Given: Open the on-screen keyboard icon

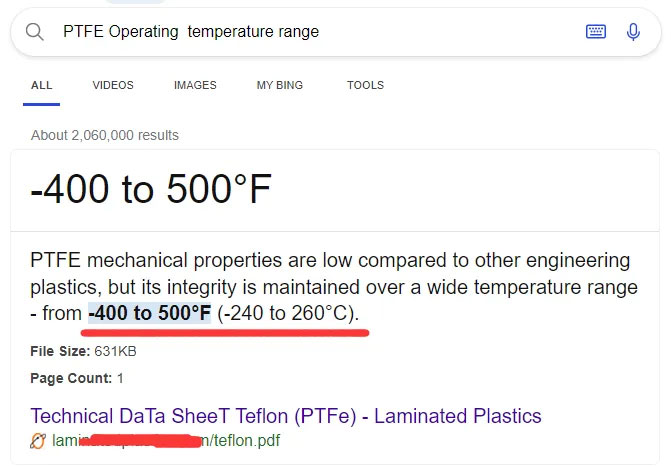Looking at the screenshot, I should tap(596, 32).
